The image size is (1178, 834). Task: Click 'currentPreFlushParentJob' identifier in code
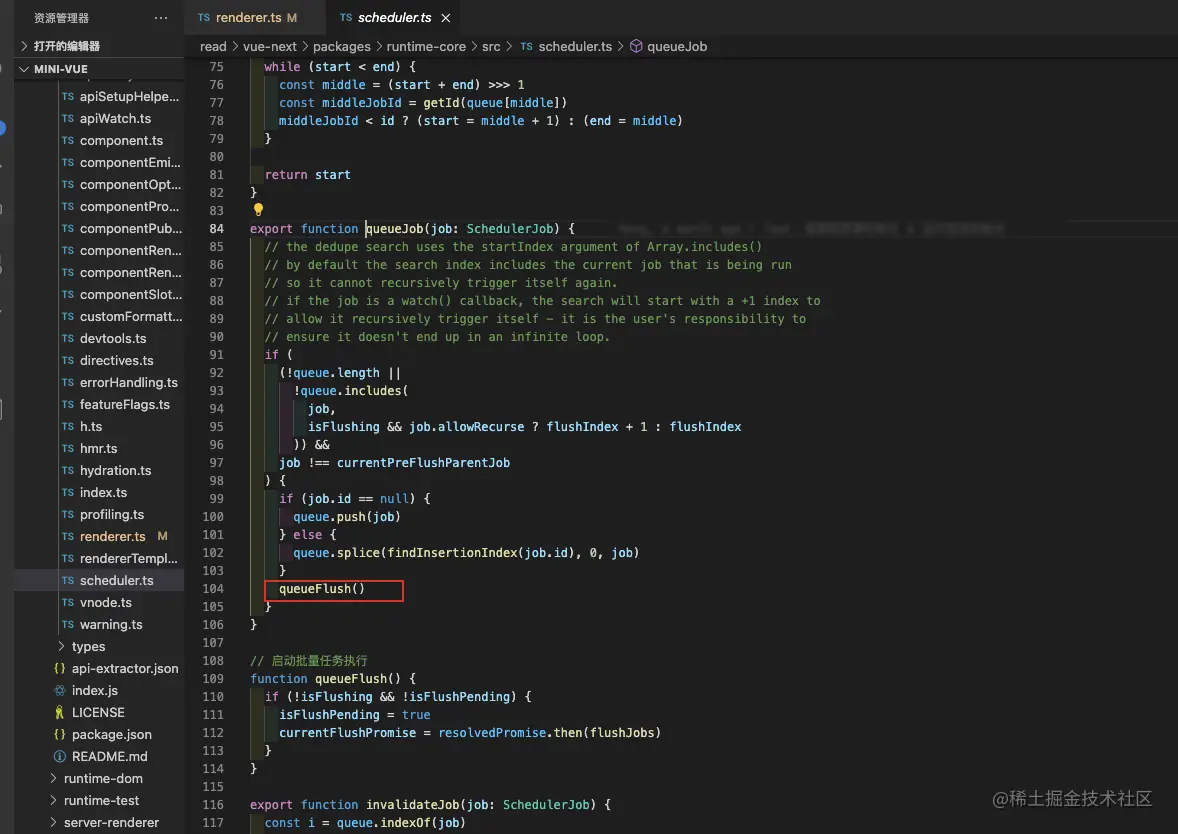click(423, 463)
